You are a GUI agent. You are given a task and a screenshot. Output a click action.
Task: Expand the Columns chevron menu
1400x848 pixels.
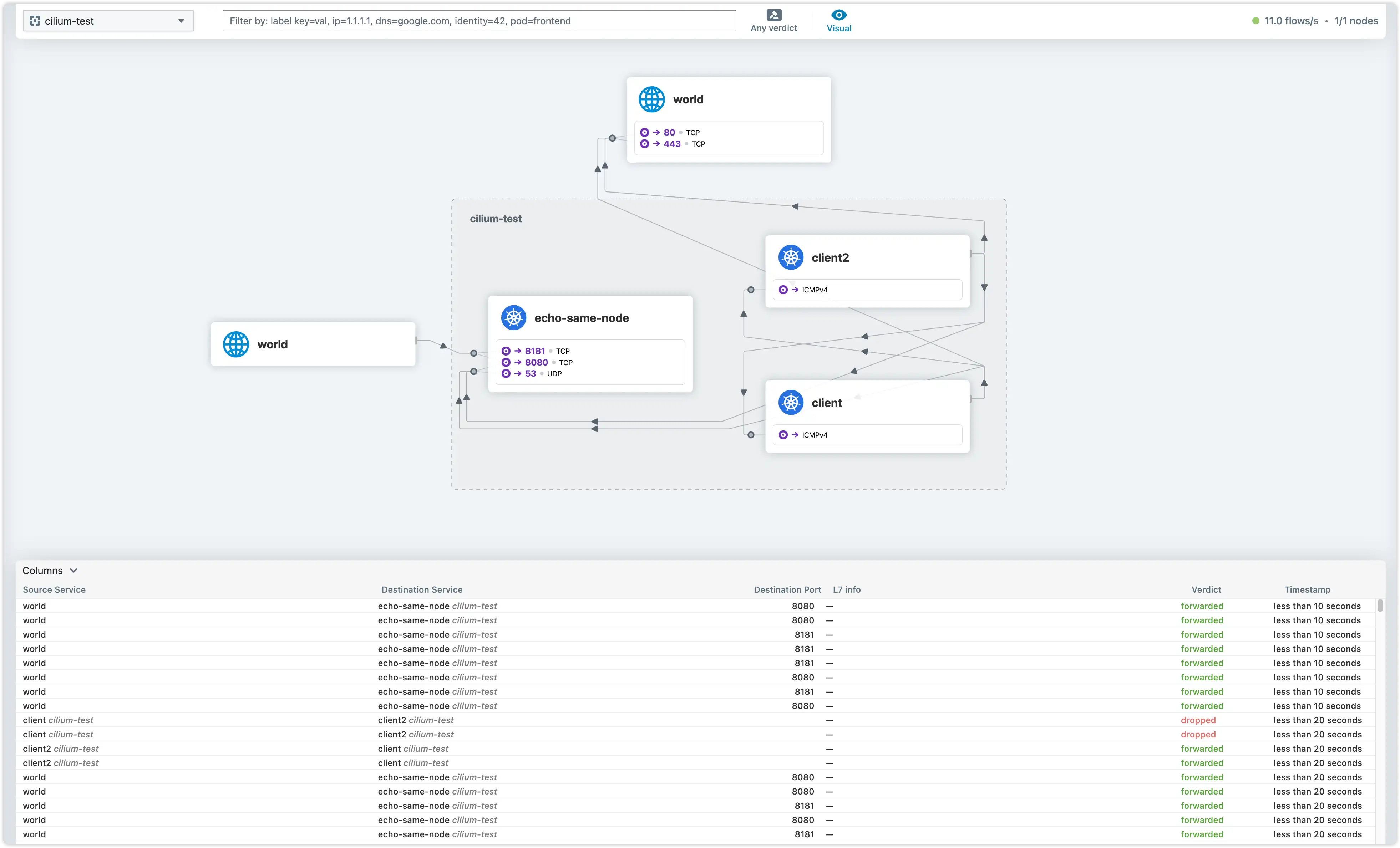[x=73, y=570]
